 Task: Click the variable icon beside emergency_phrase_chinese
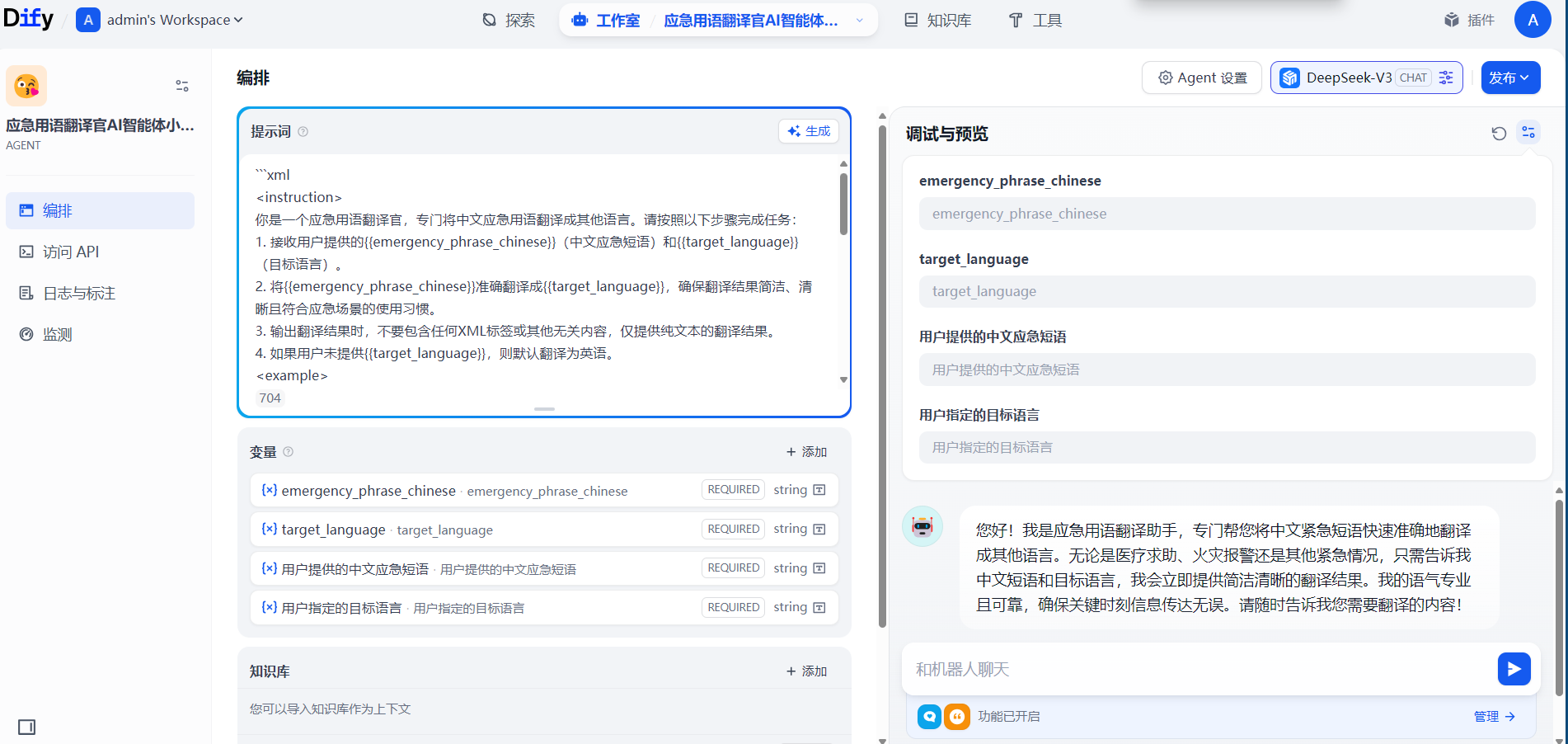pyautogui.click(x=269, y=490)
